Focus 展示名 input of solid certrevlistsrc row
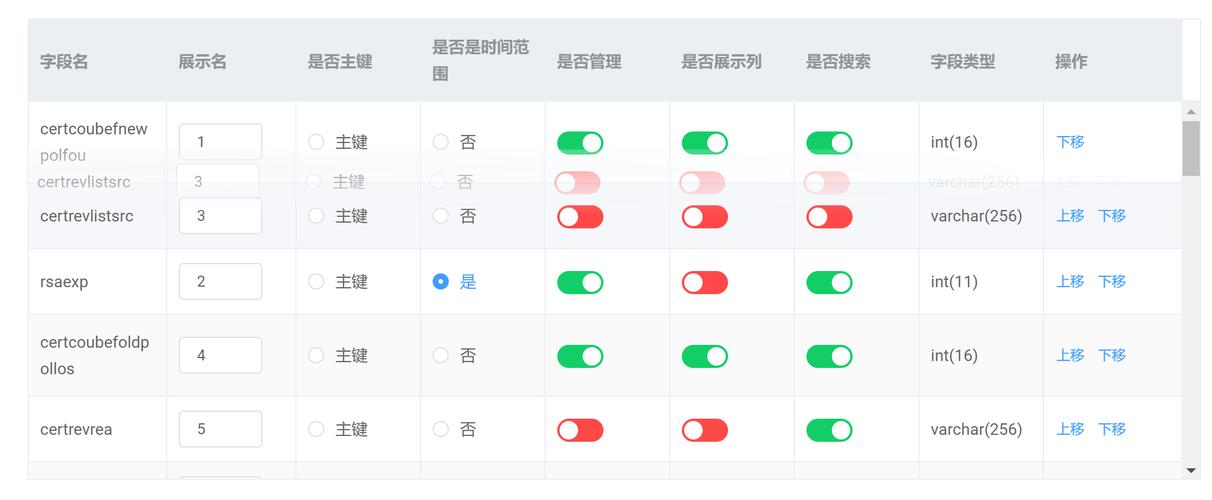Image resolution: width=1212 pixels, height=500 pixels. pyautogui.click(x=220, y=216)
